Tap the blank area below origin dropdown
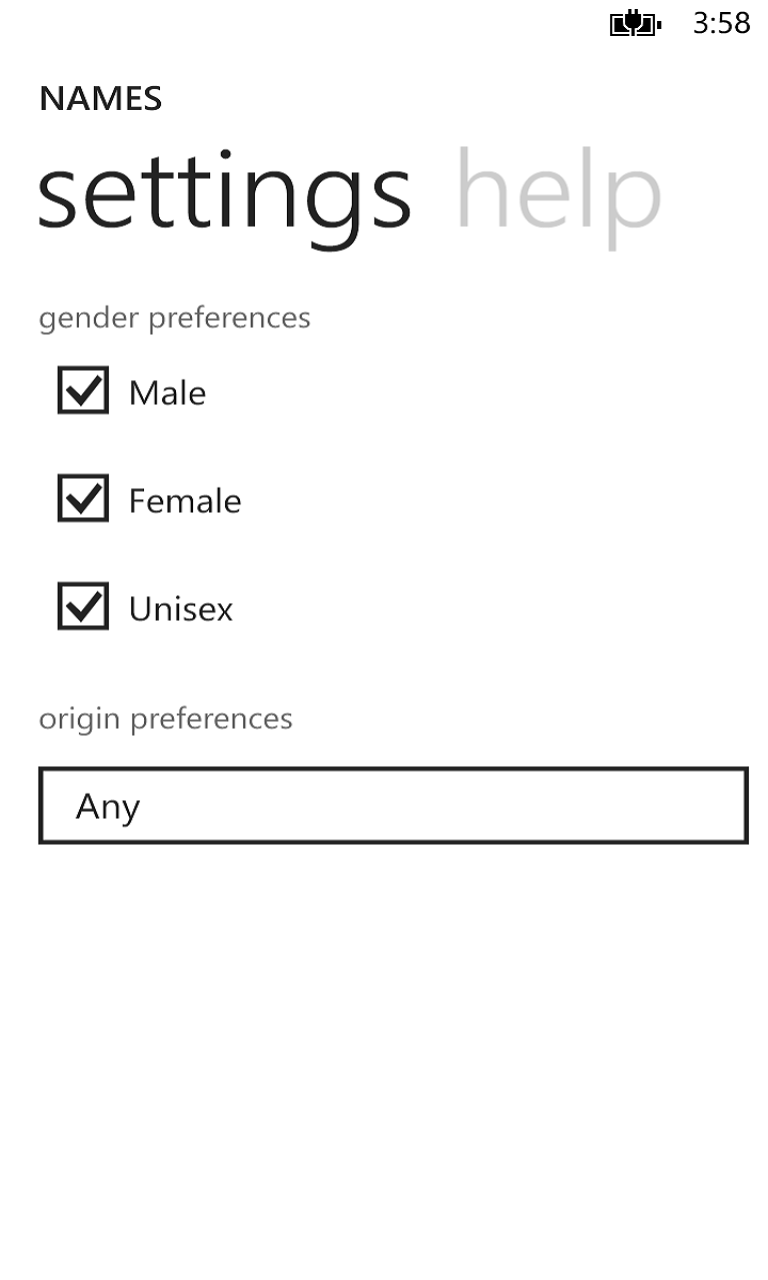 click(393, 1050)
